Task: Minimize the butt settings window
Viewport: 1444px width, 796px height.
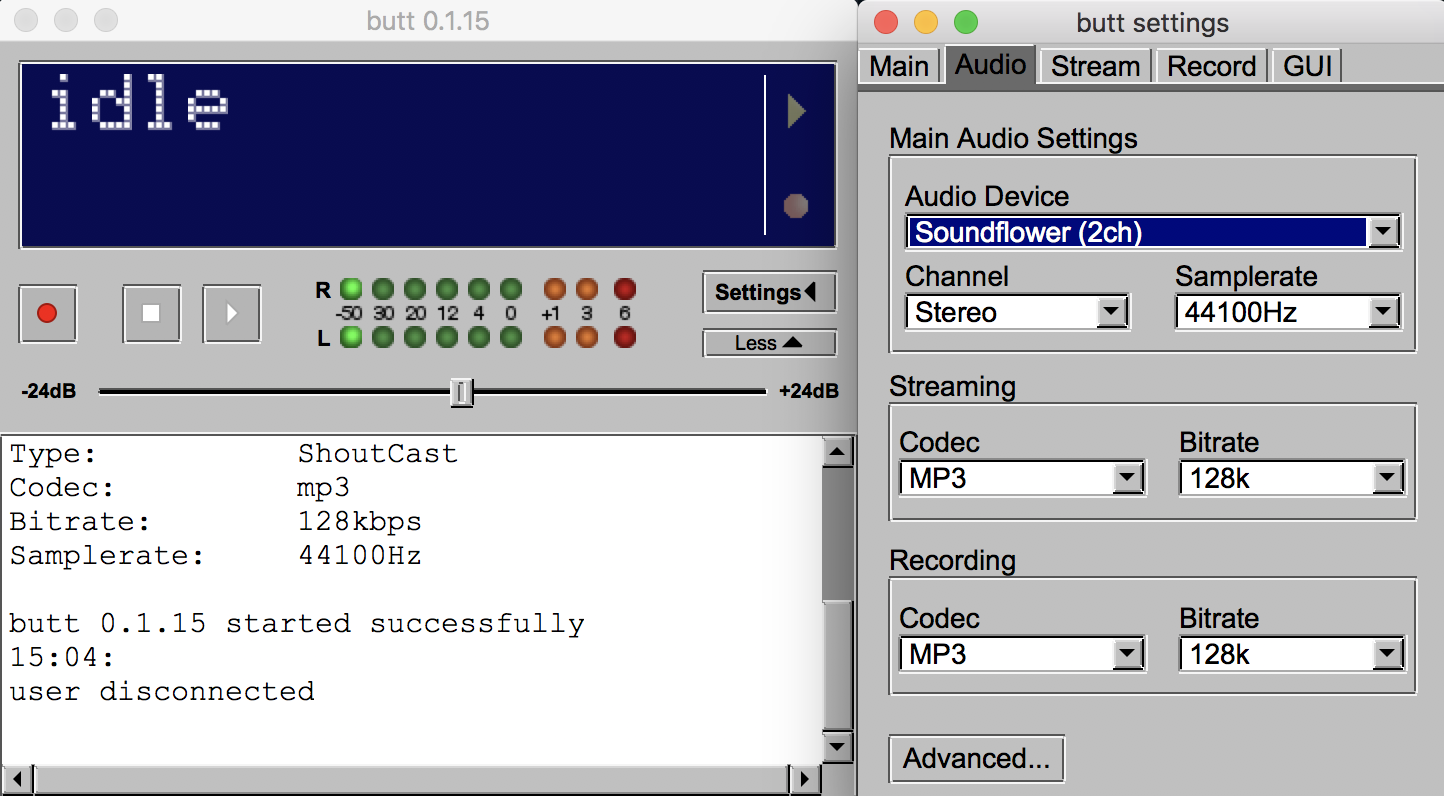Action: [925, 22]
